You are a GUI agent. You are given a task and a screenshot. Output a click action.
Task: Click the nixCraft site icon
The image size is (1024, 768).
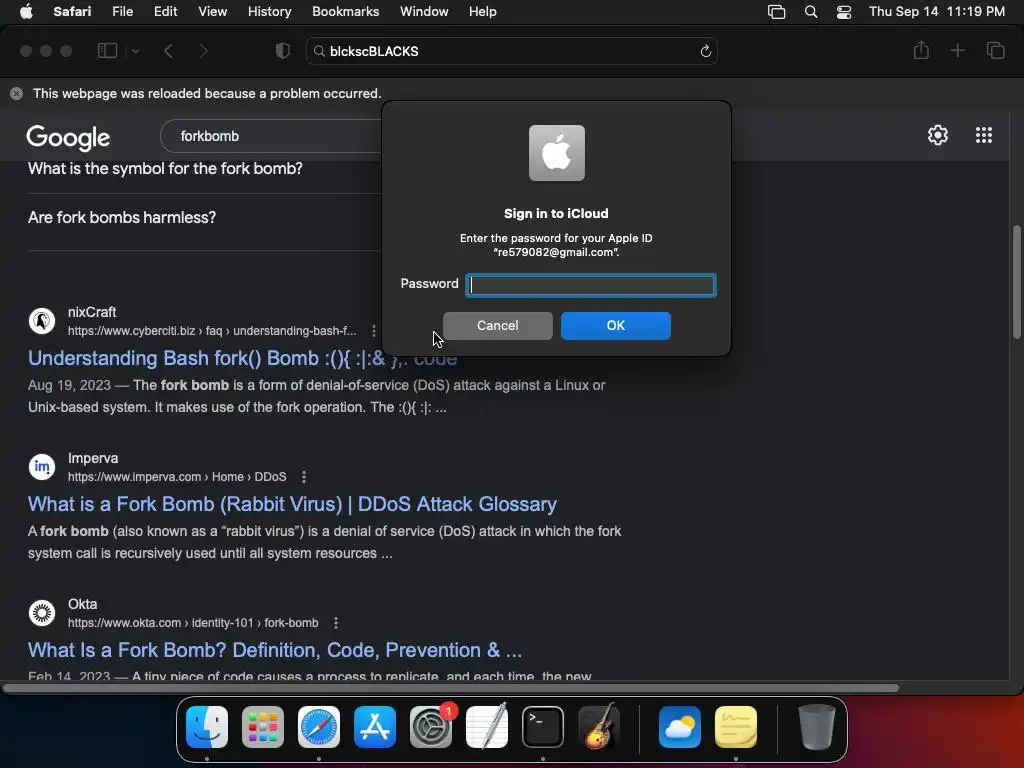(42, 321)
